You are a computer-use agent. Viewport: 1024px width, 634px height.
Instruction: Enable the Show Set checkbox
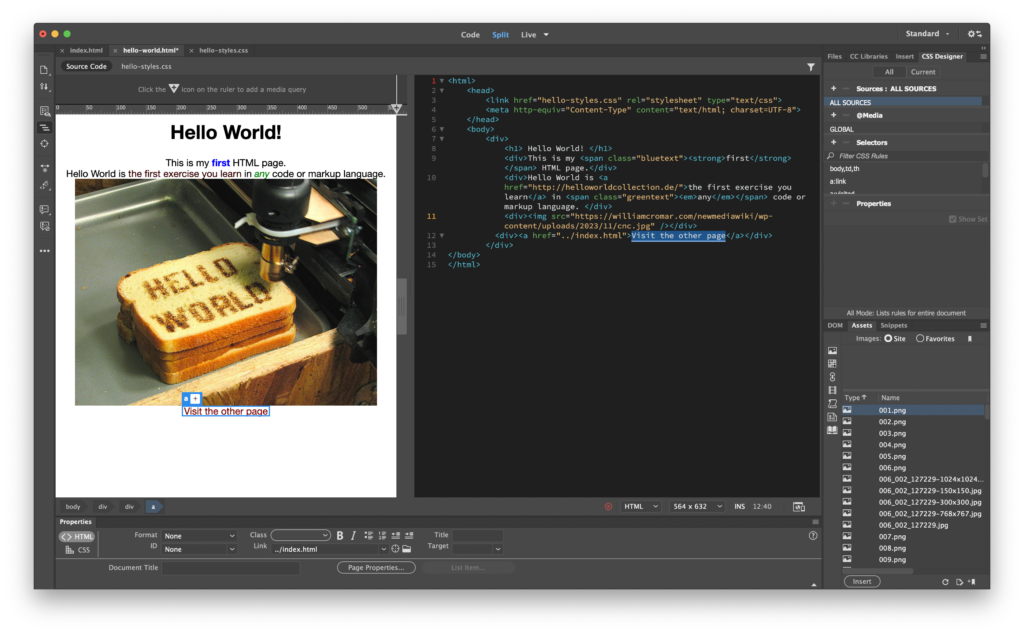tap(953, 219)
